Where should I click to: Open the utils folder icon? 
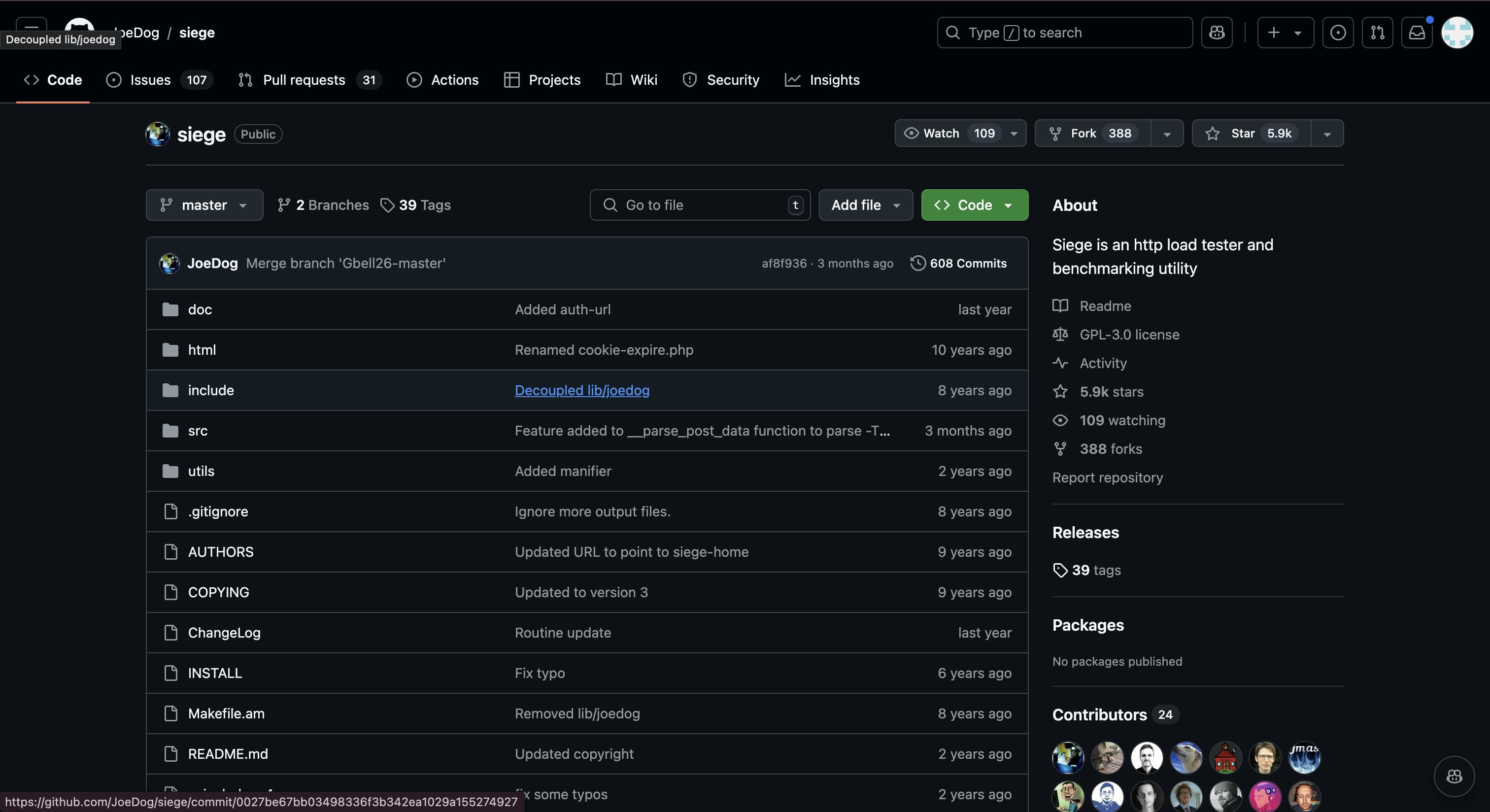(x=170, y=471)
